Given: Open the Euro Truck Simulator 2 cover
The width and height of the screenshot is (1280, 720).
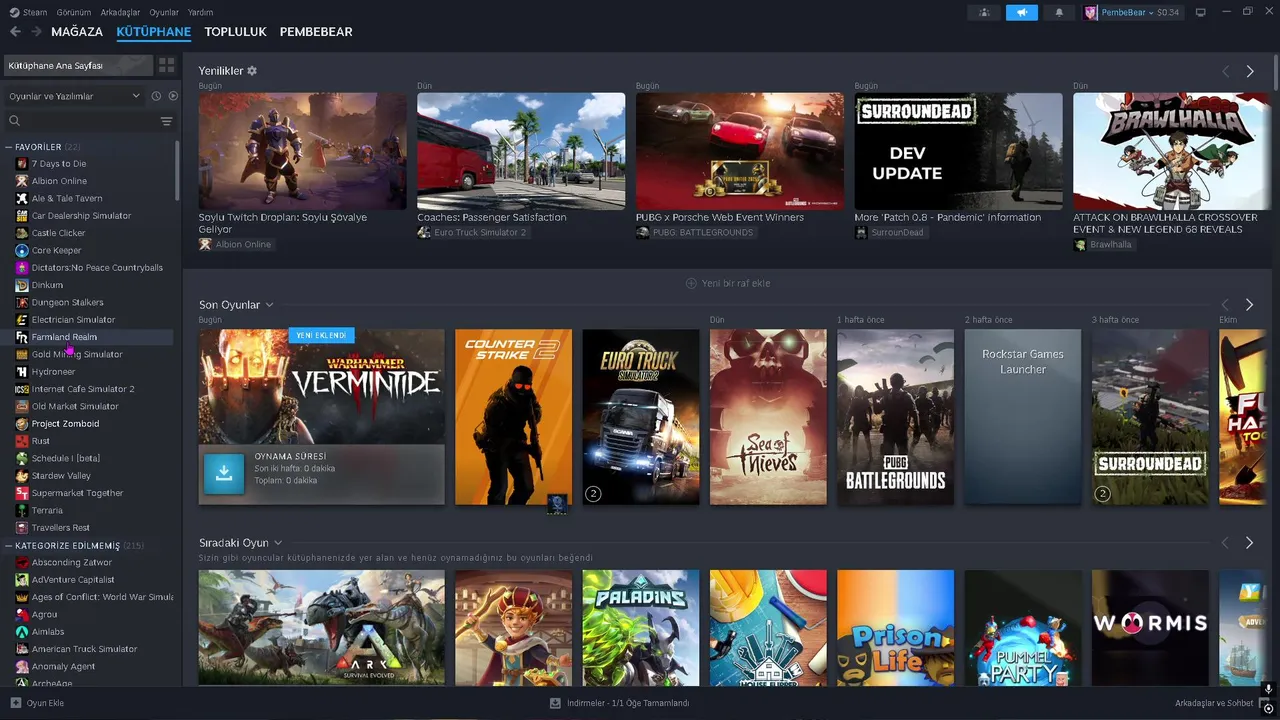Looking at the screenshot, I should click(641, 417).
